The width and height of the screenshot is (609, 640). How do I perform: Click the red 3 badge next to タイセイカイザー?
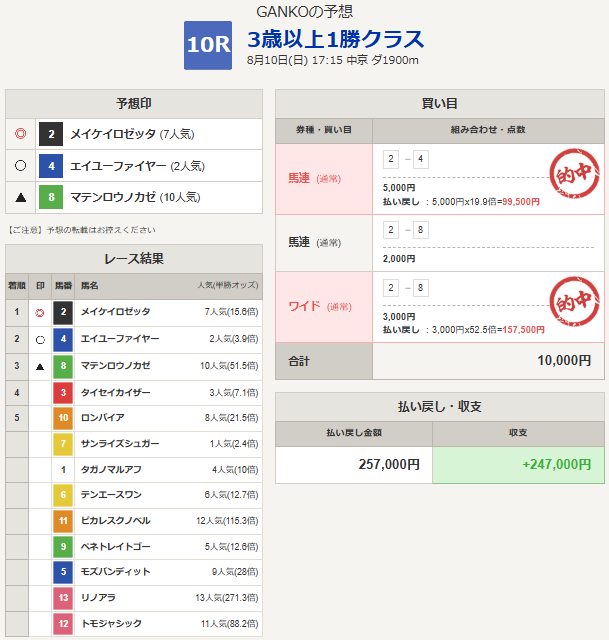pos(63,393)
